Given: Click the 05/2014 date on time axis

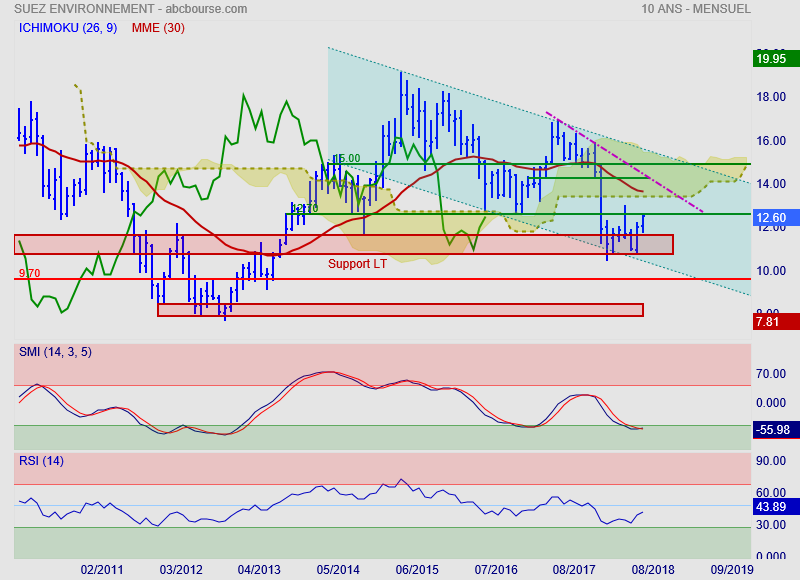Looking at the screenshot, I should pyautogui.click(x=338, y=570).
